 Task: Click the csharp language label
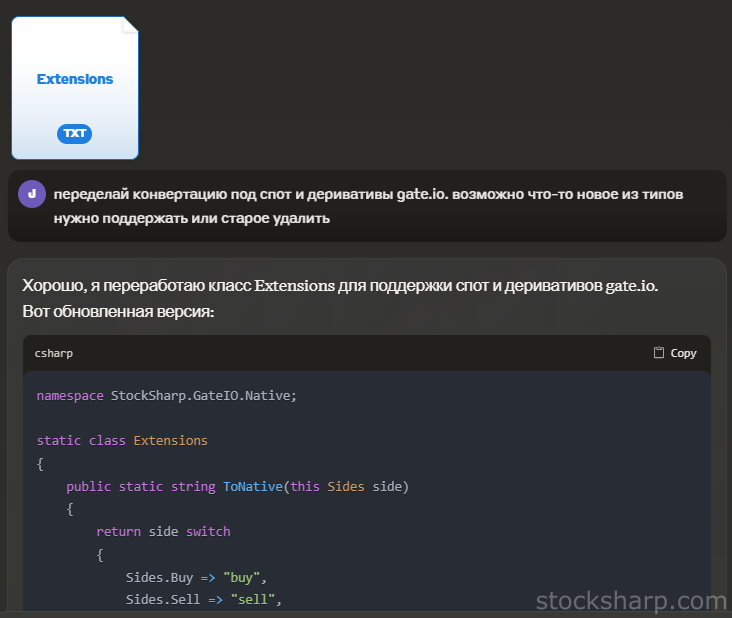tap(54, 353)
